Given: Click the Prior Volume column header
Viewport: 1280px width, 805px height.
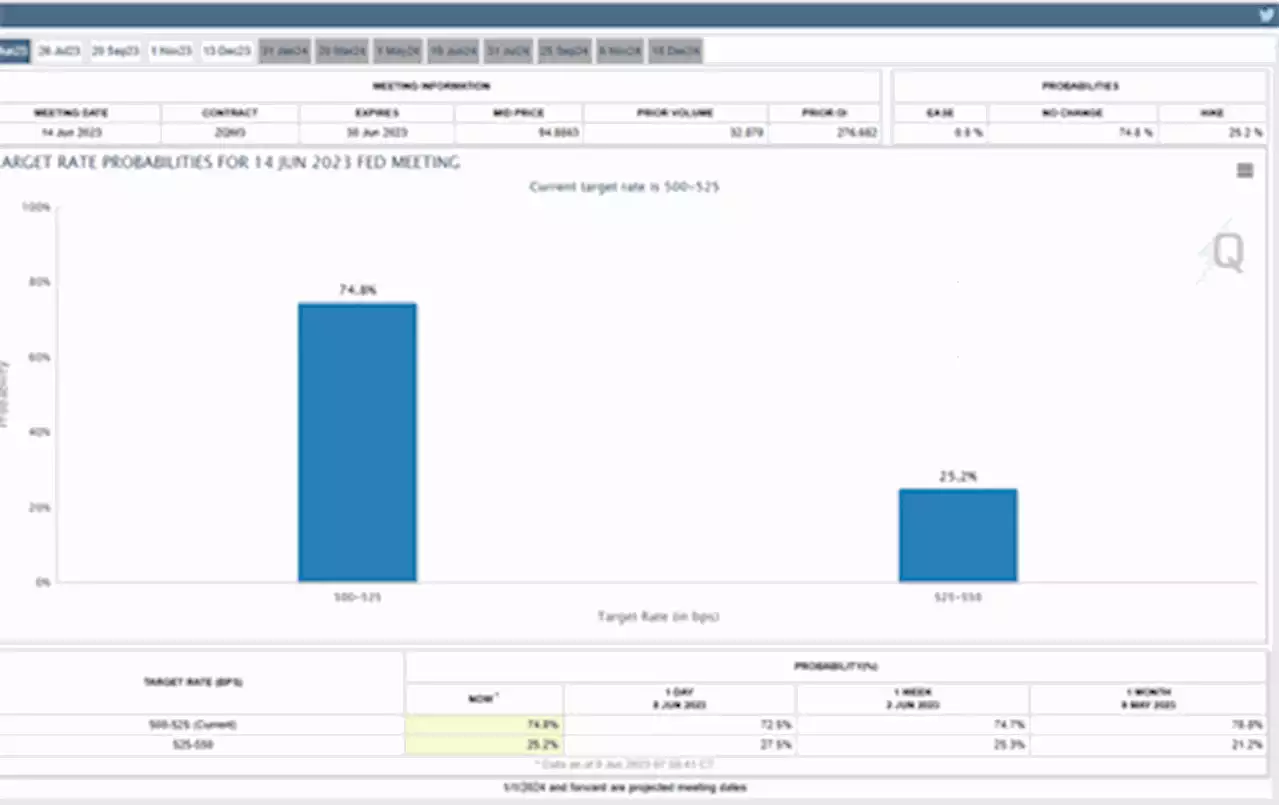Looking at the screenshot, I should (x=676, y=113).
